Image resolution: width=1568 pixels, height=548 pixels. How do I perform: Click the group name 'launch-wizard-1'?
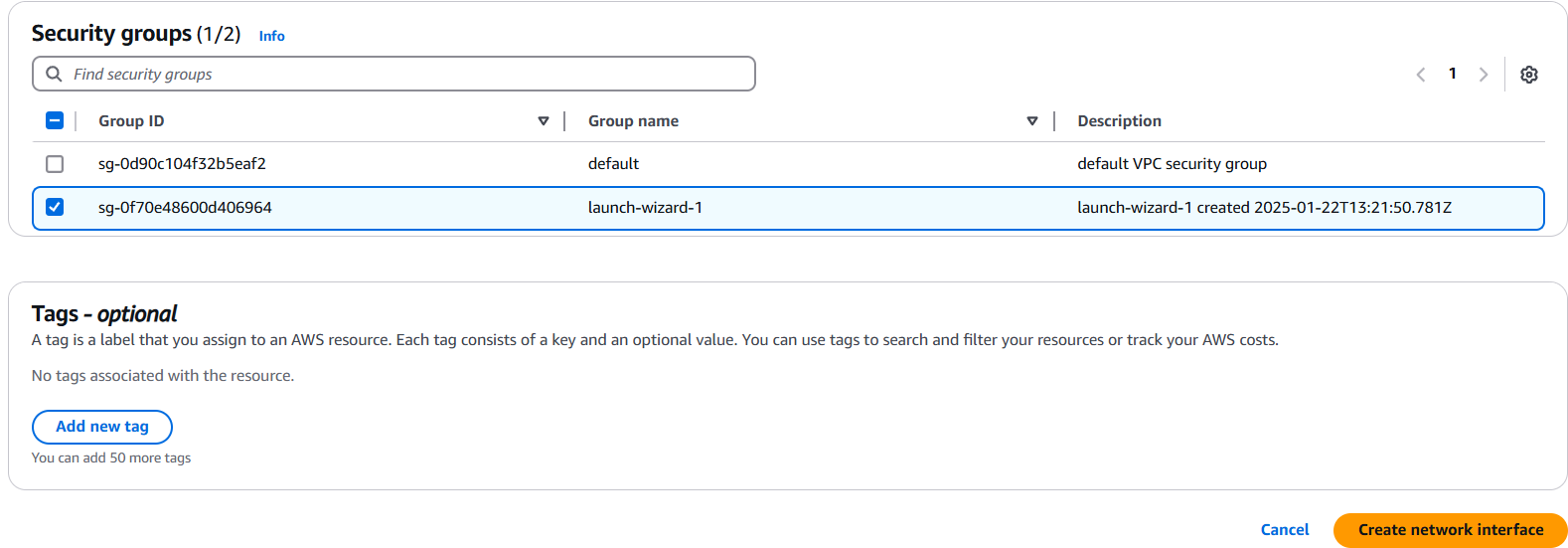pyautogui.click(x=645, y=208)
